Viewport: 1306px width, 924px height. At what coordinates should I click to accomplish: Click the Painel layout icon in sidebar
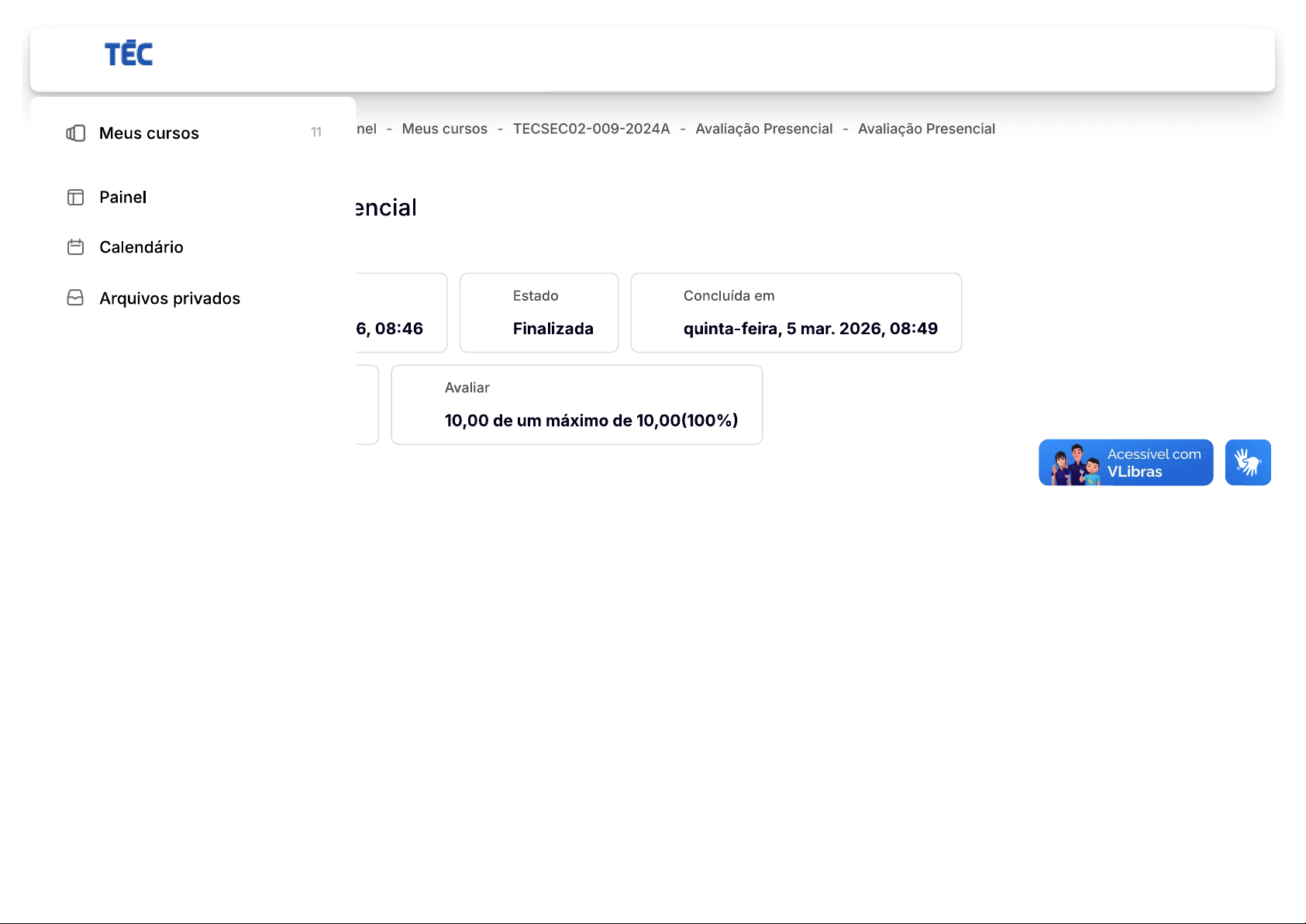[76, 198]
